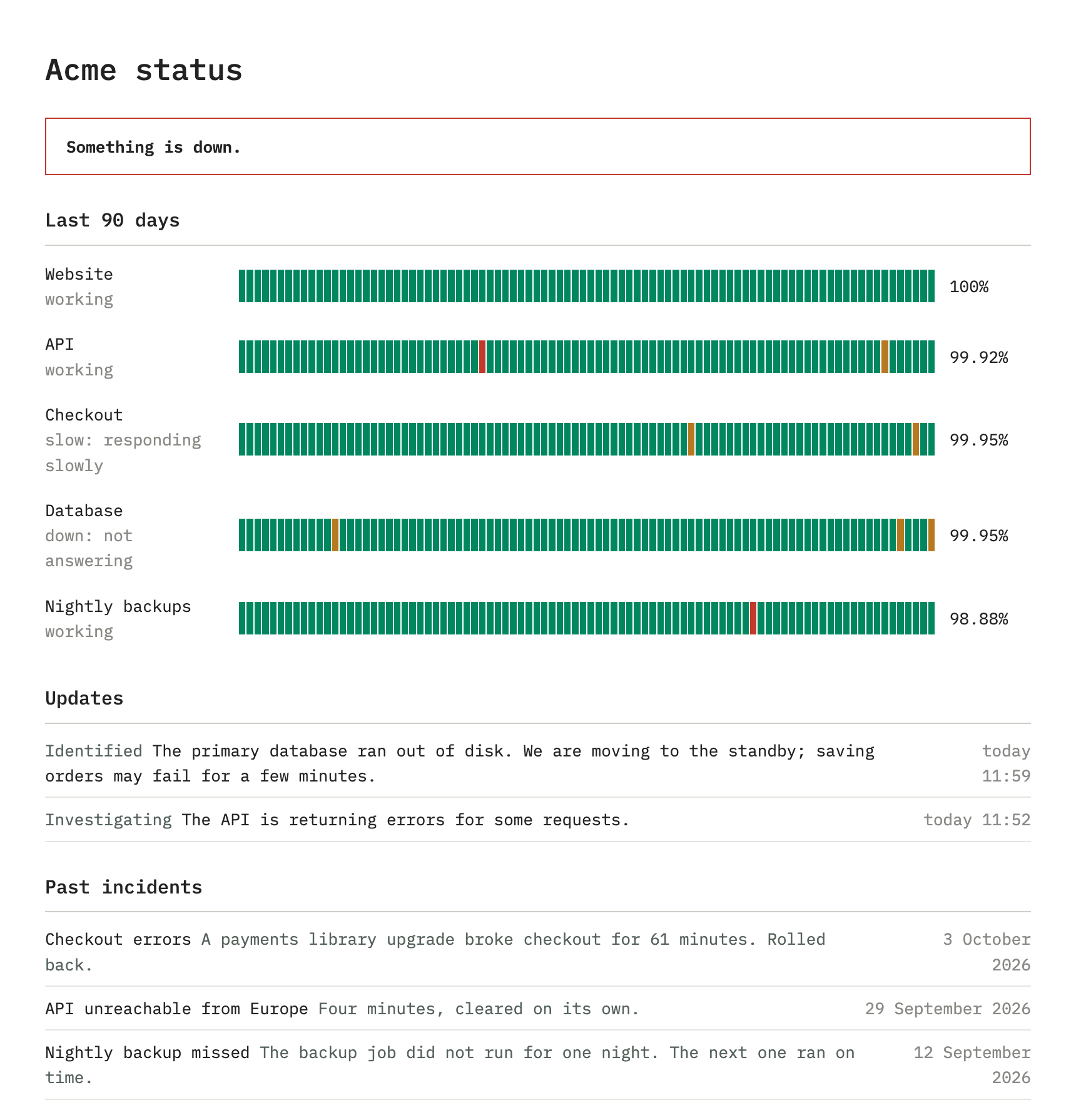Click the "29 September 2026" incident date
The height and width of the screenshot is (1120, 1076).
coord(948,1009)
